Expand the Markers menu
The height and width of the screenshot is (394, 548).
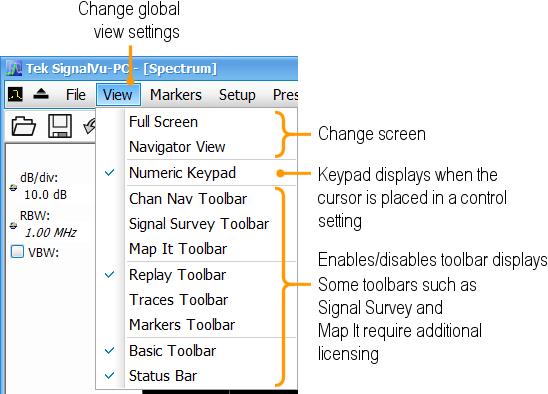(176, 94)
